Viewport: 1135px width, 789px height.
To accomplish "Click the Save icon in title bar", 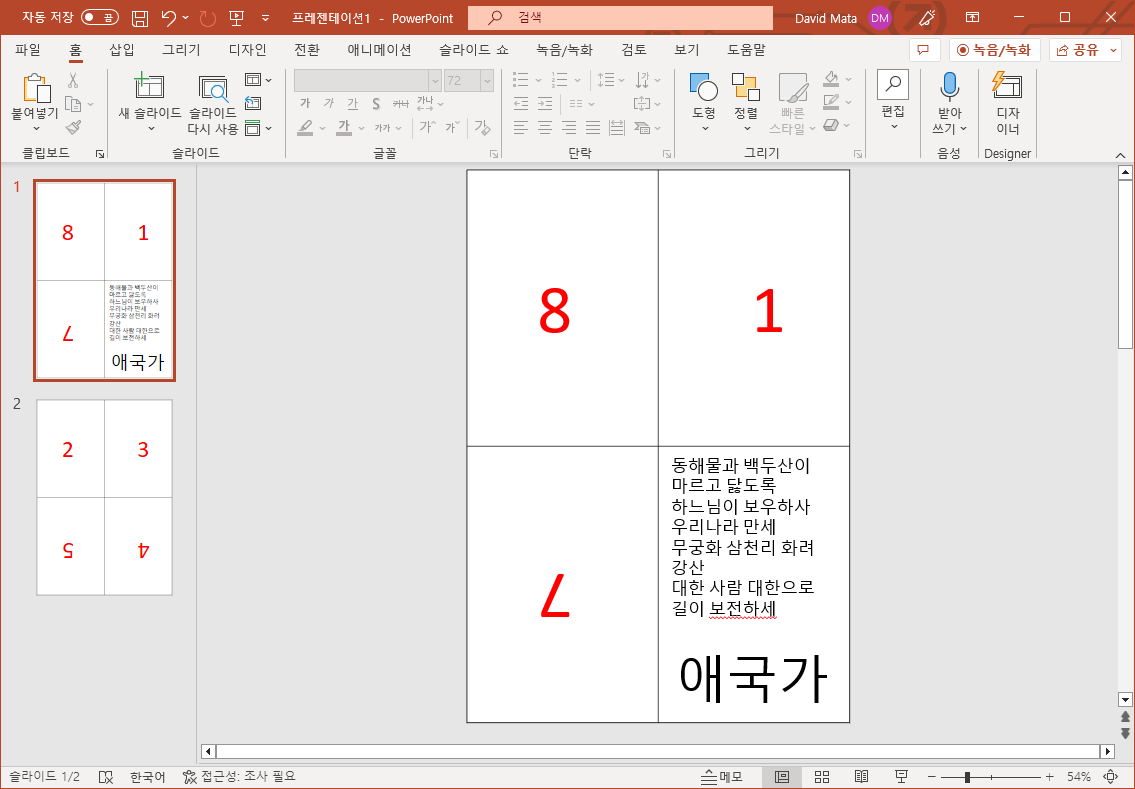I will [140, 18].
